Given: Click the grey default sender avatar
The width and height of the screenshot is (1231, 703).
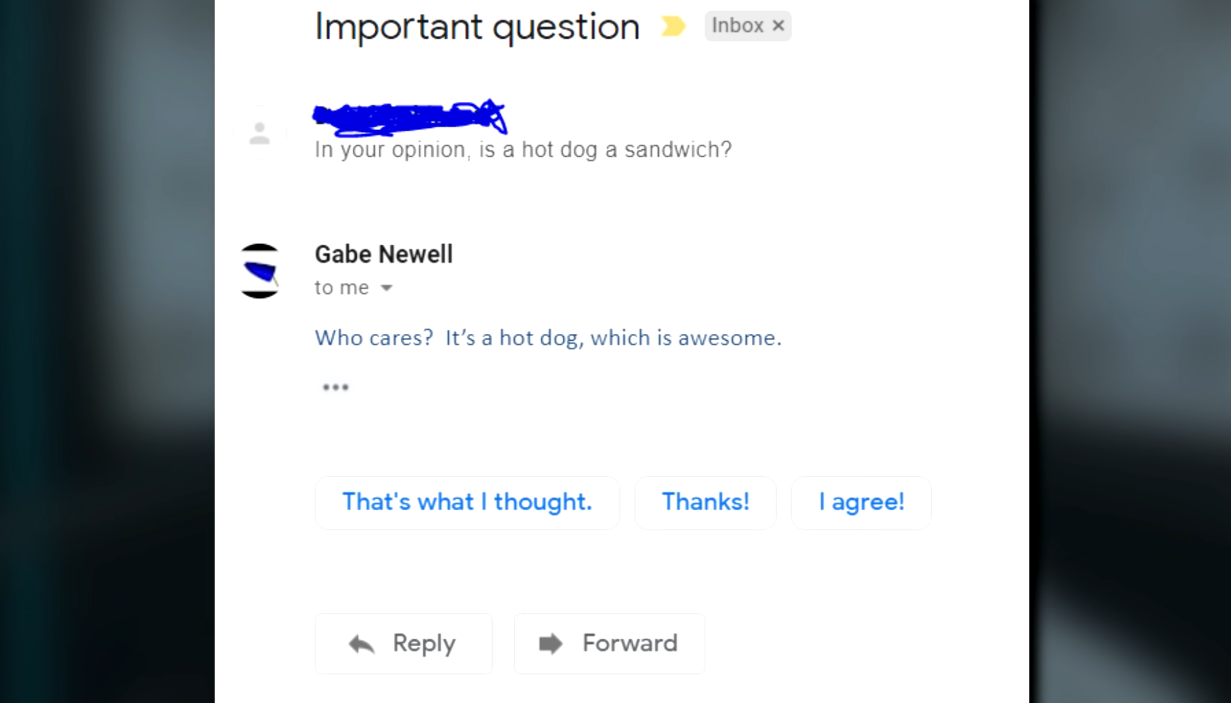Looking at the screenshot, I should click(x=260, y=132).
